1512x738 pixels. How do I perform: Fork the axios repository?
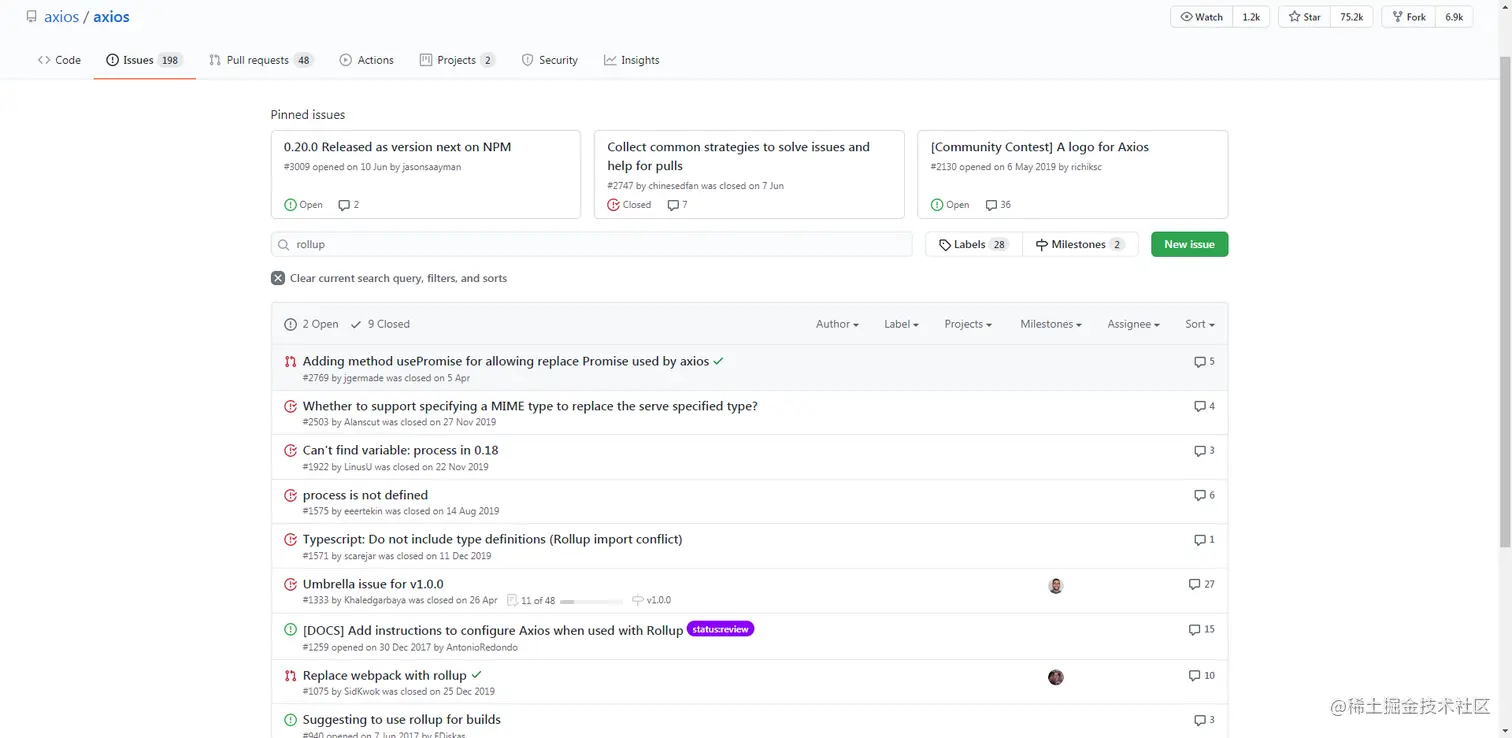[x=1408, y=17]
